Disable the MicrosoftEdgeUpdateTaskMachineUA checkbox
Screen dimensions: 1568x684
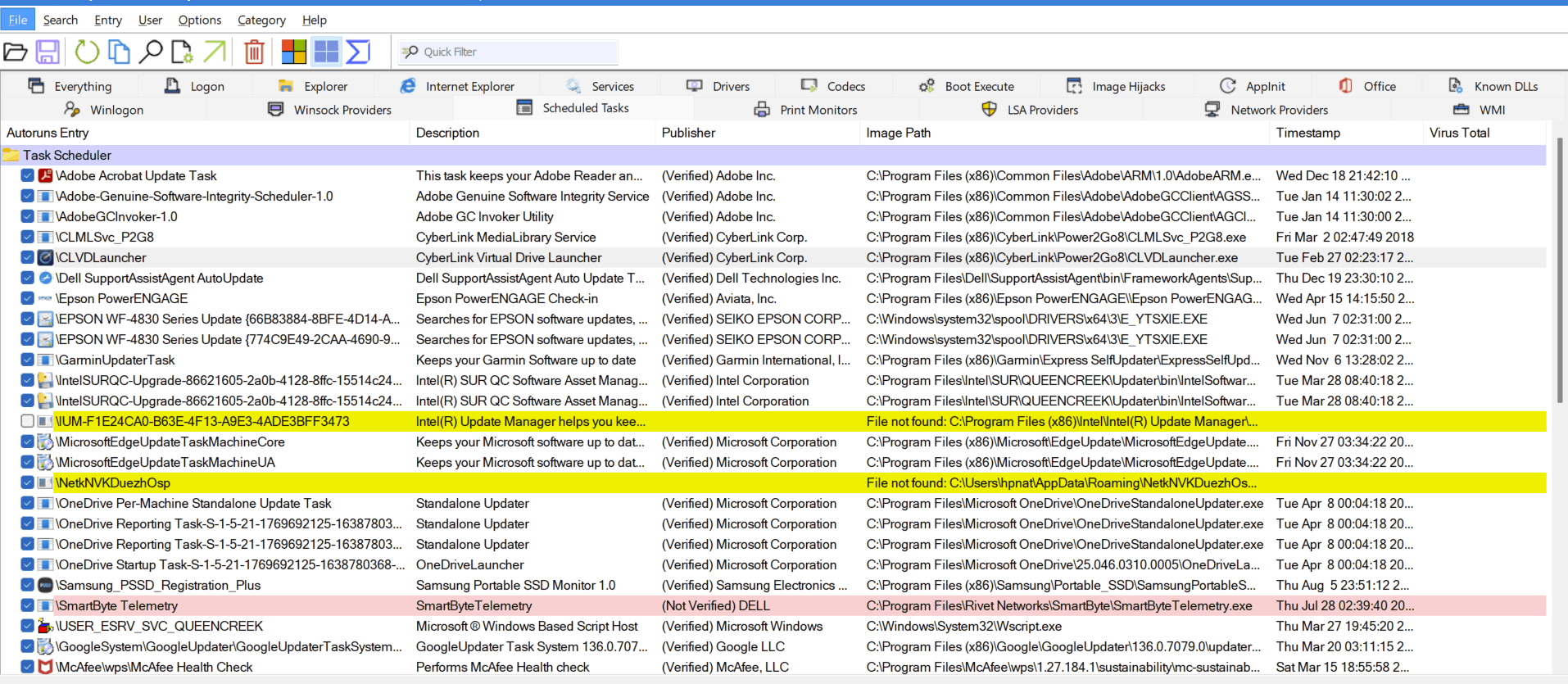[27, 462]
